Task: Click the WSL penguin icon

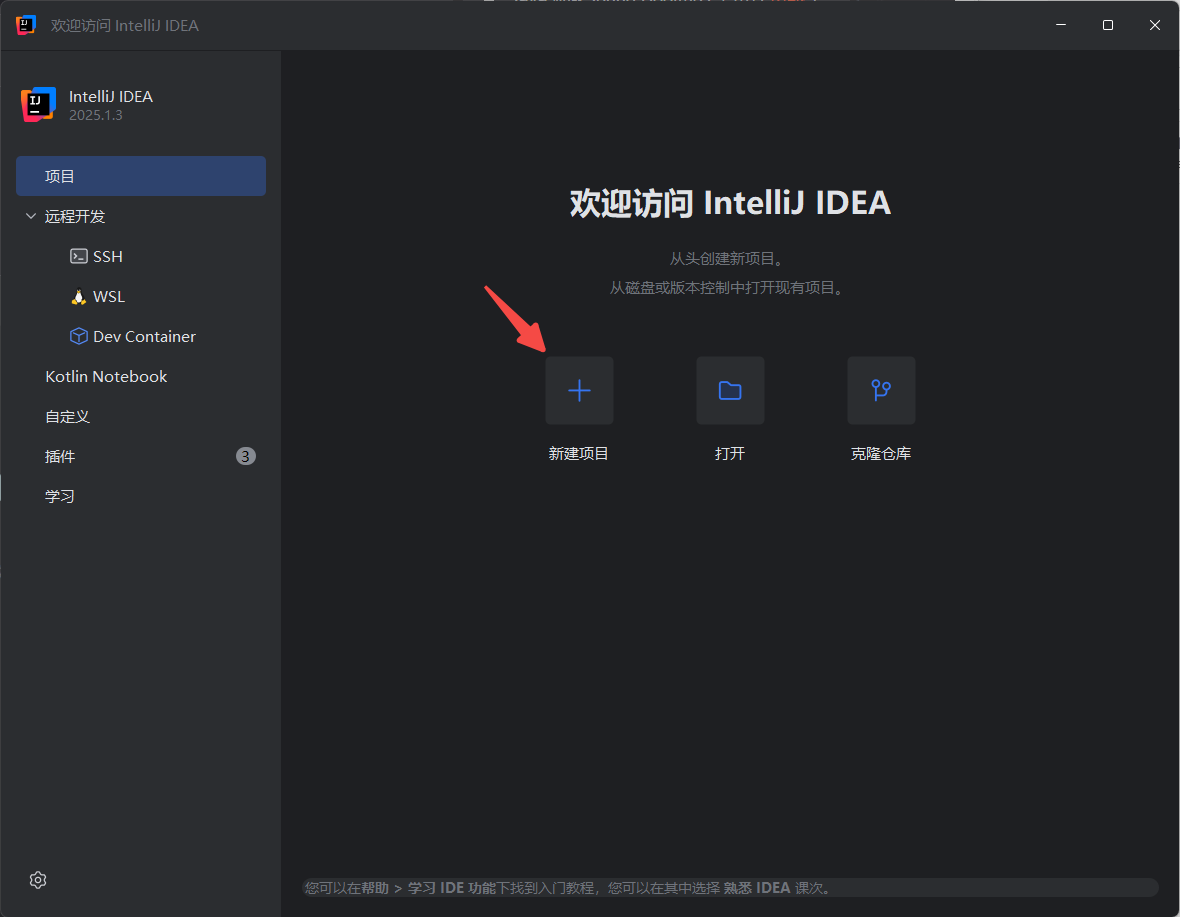Action: click(x=78, y=296)
